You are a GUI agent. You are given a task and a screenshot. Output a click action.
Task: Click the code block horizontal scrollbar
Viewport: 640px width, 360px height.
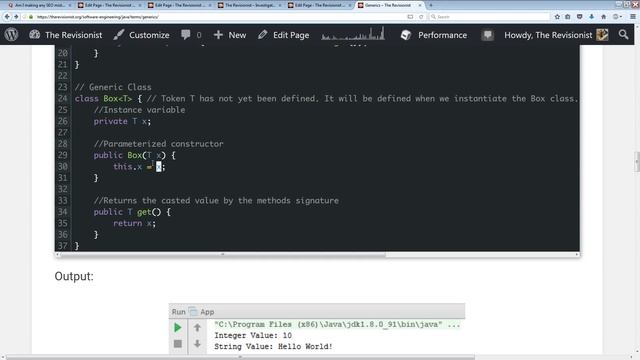tap(223, 254)
